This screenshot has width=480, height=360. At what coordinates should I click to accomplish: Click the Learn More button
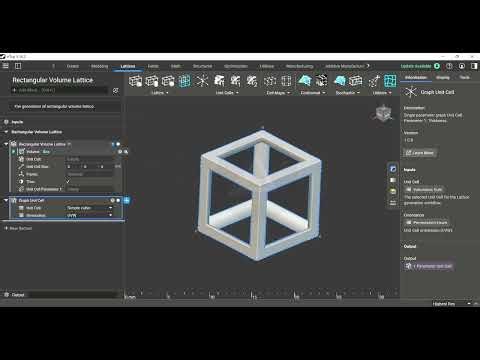[420, 153]
